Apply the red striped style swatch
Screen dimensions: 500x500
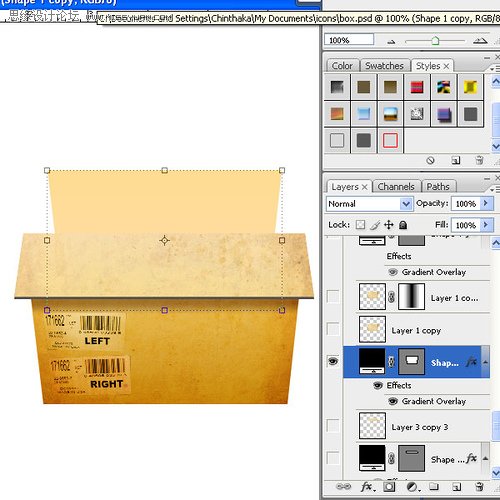(x=417, y=87)
